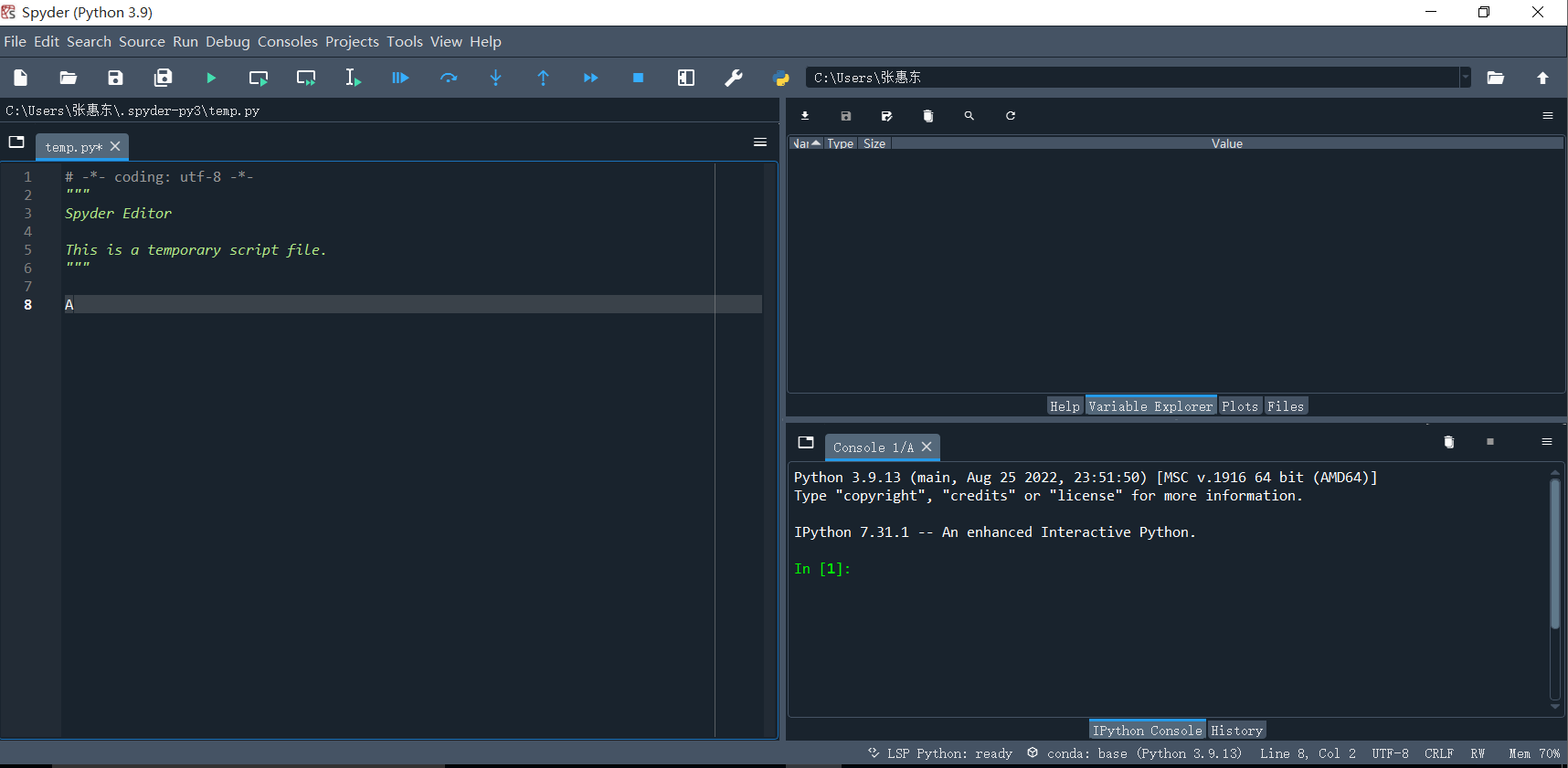Sort variables by the Size column
Screen dimensions: 1568x768
pos(874,143)
